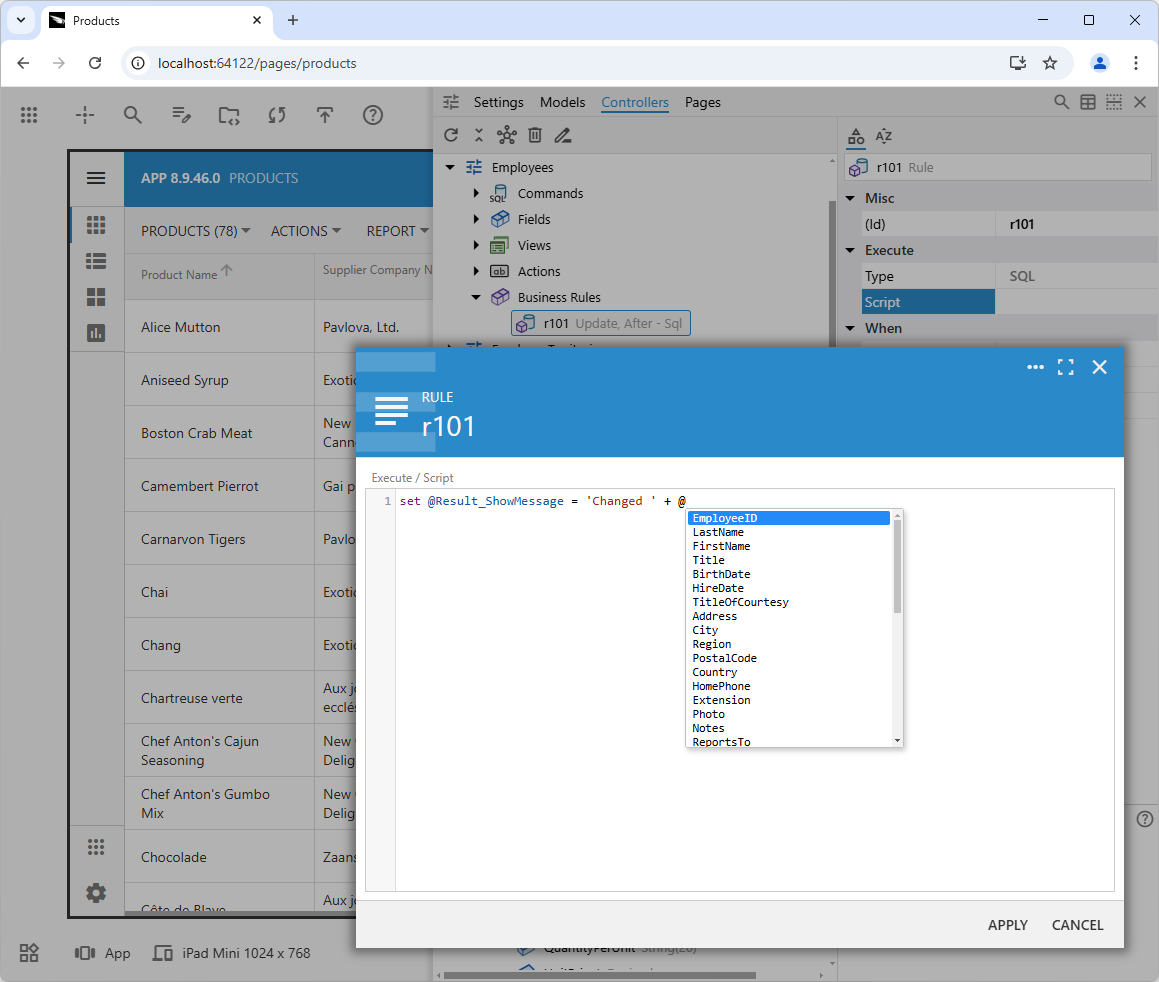This screenshot has width=1159, height=982.
Task: Switch to the Pages tab
Action: click(702, 102)
